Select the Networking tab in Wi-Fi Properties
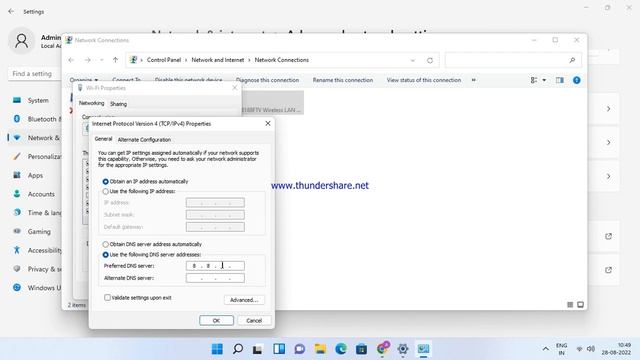Screen dimensions: 640x360 [x=91, y=103]
